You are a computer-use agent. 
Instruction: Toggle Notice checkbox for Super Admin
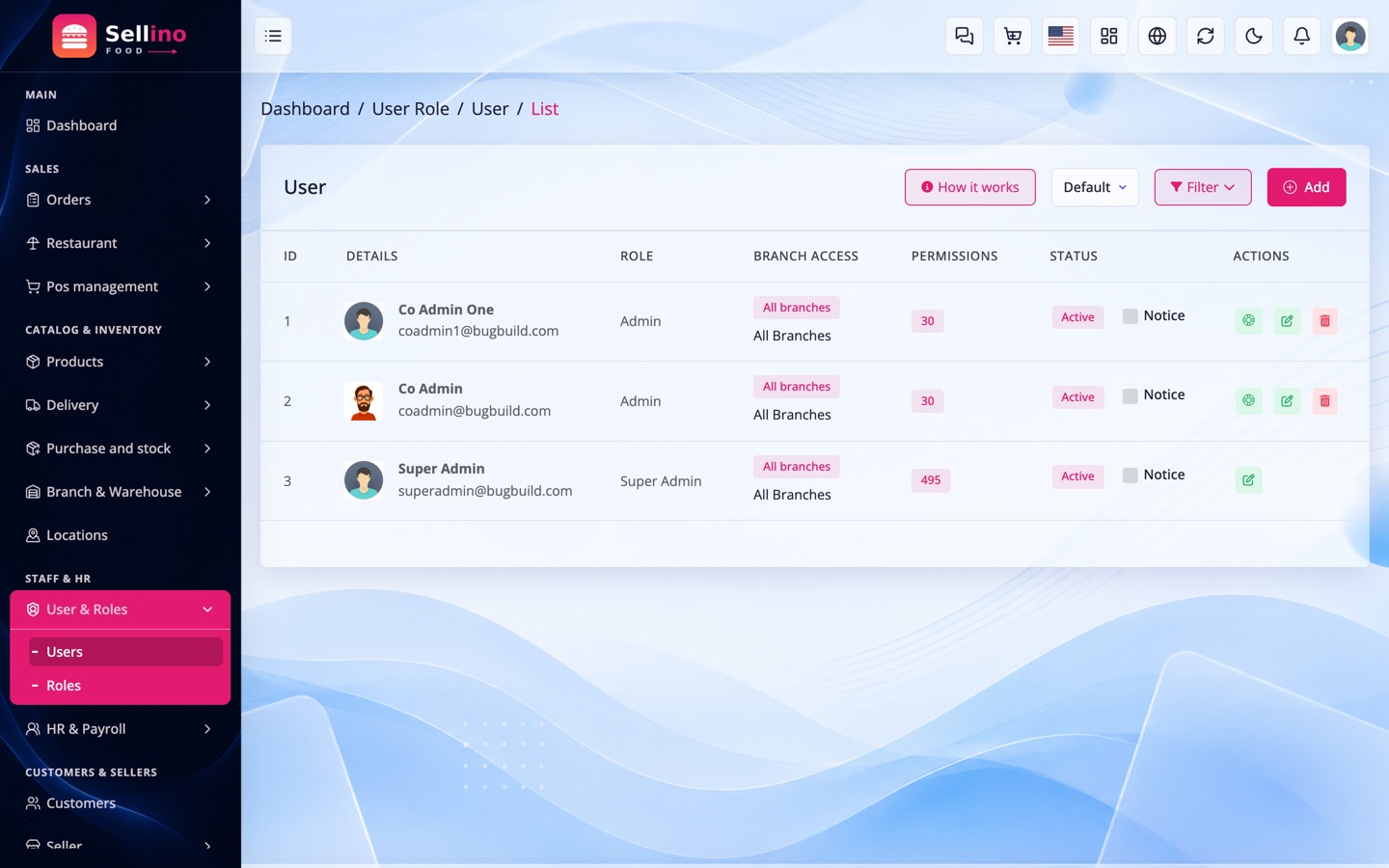(x=1130, y=475)
